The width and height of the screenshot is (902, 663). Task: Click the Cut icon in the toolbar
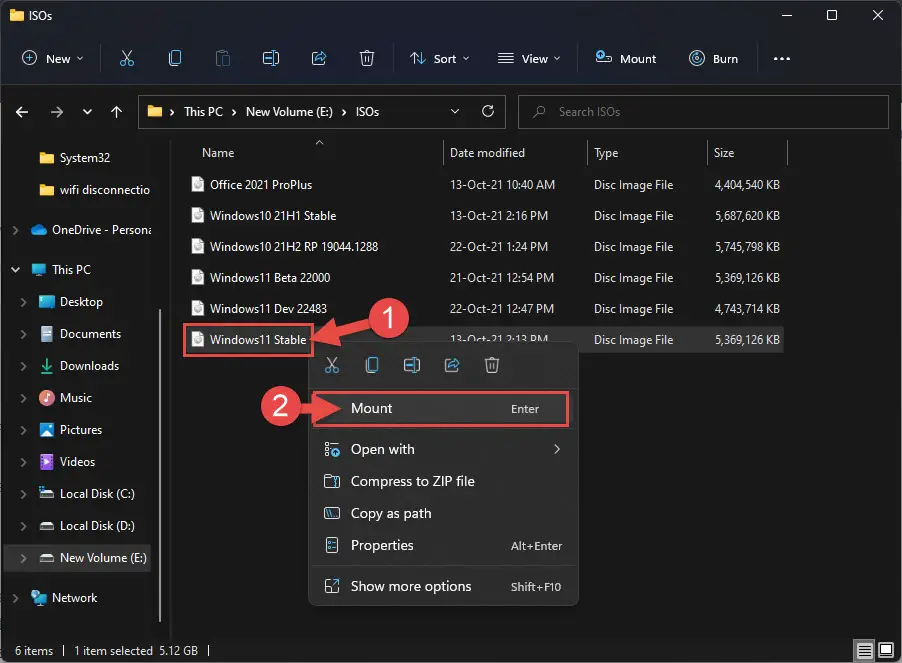coord(127,58)
